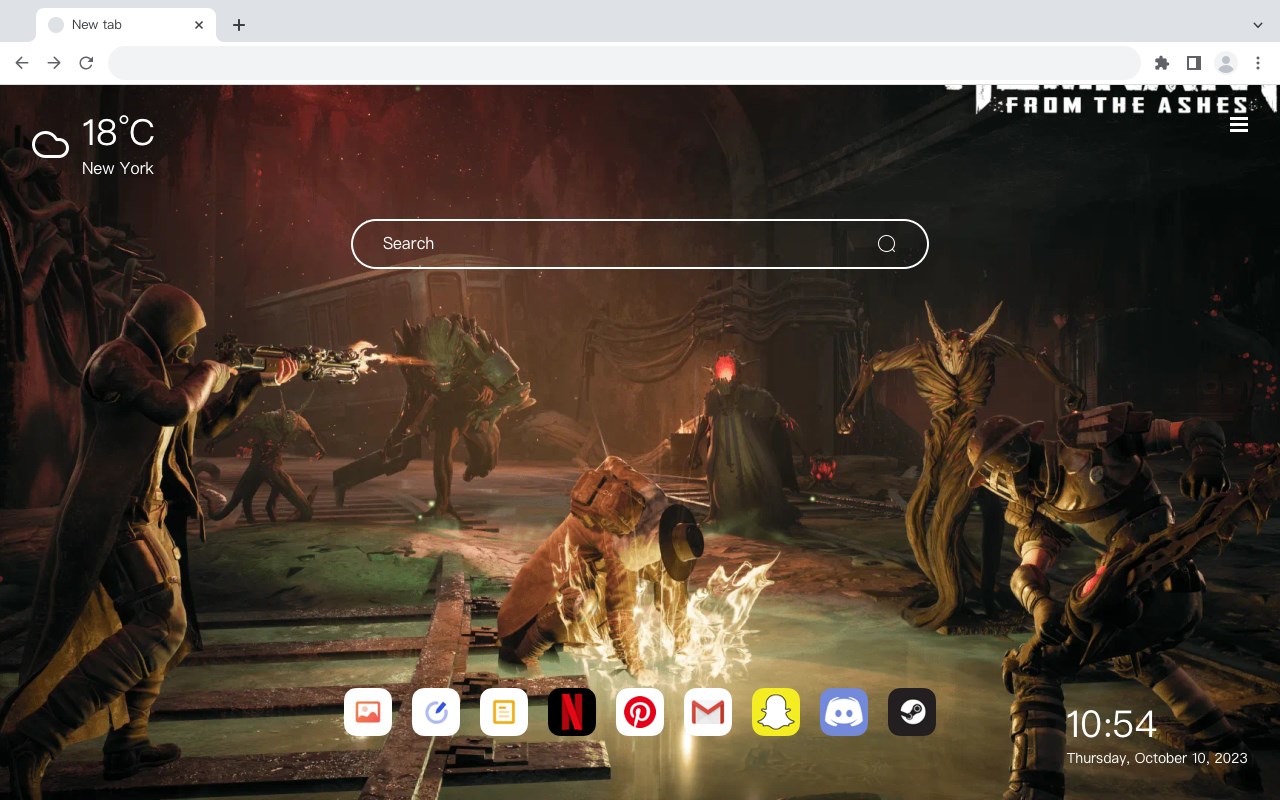
Task: Click the New York location label
Action: 118,168
